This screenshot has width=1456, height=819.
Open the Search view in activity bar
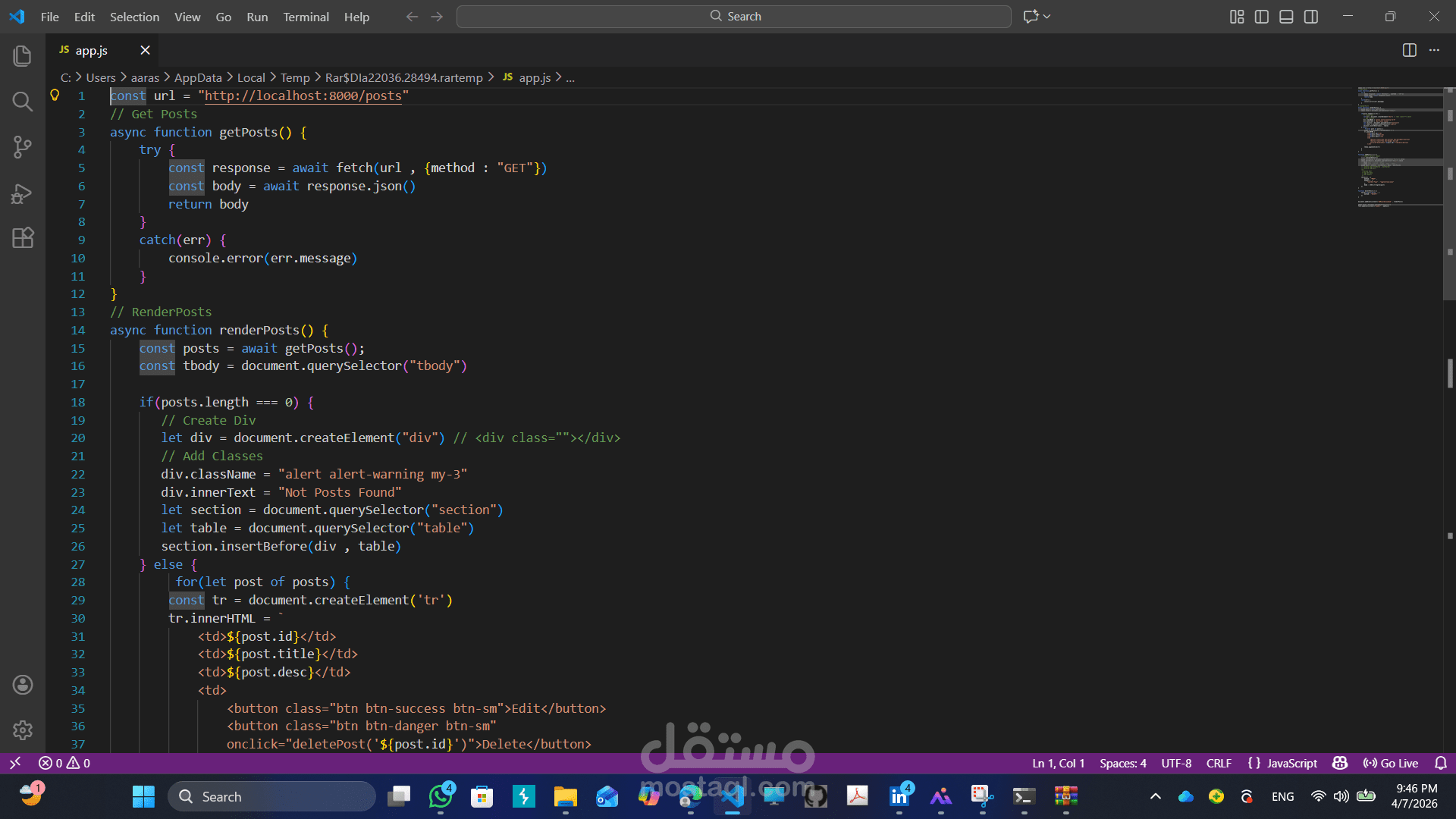click(x=23, y=102)
